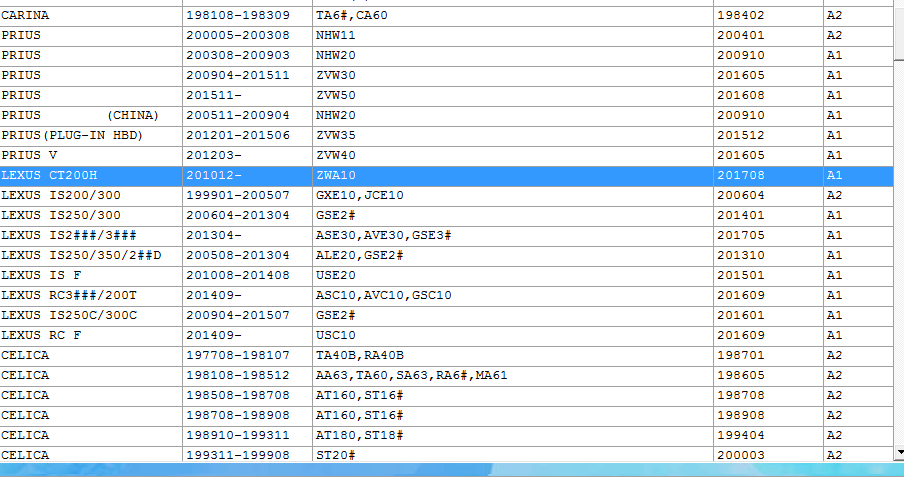Click the 200511-200904 date range cell

pos(247,115)
